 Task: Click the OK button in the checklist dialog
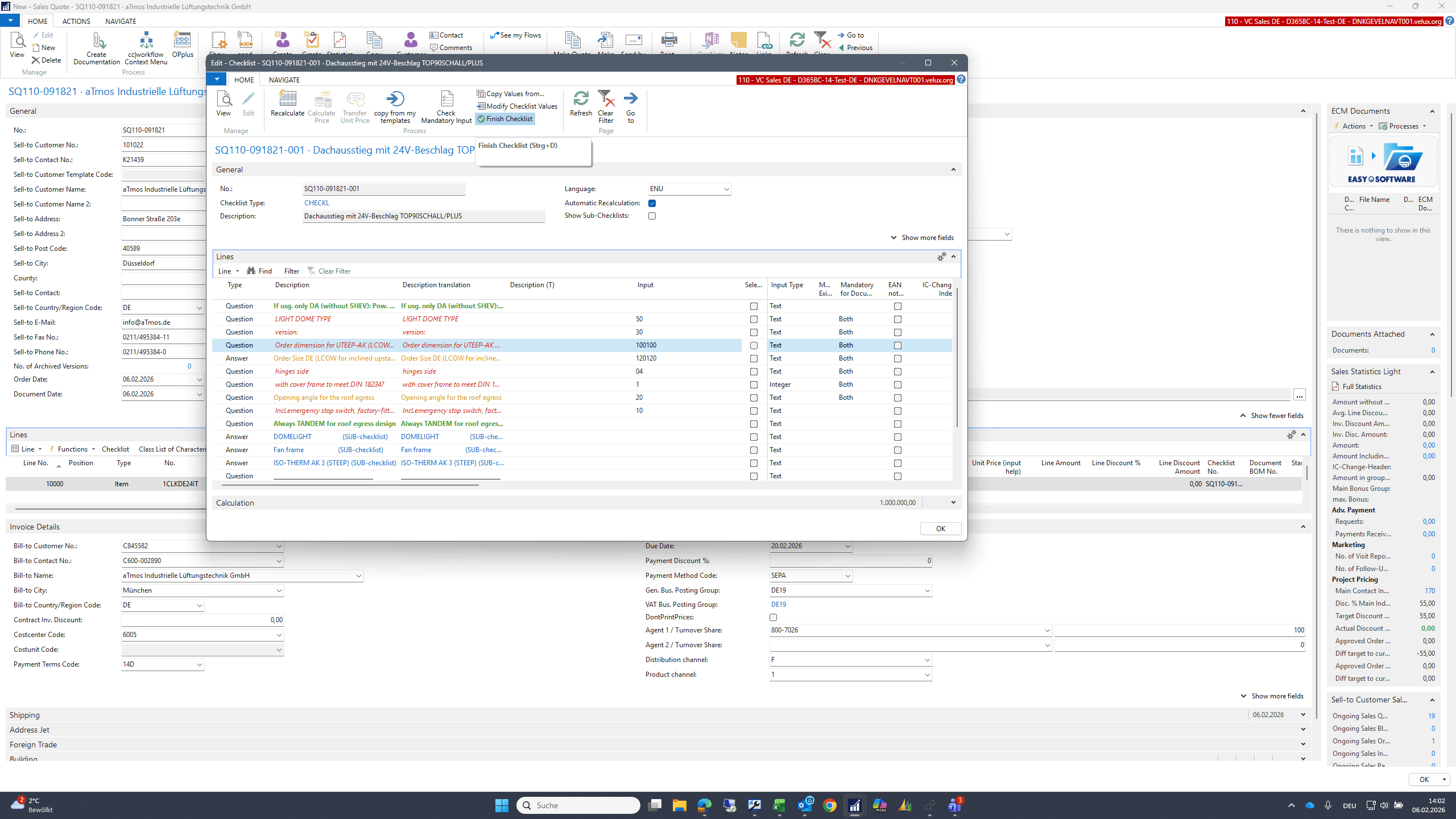point(941,528)
